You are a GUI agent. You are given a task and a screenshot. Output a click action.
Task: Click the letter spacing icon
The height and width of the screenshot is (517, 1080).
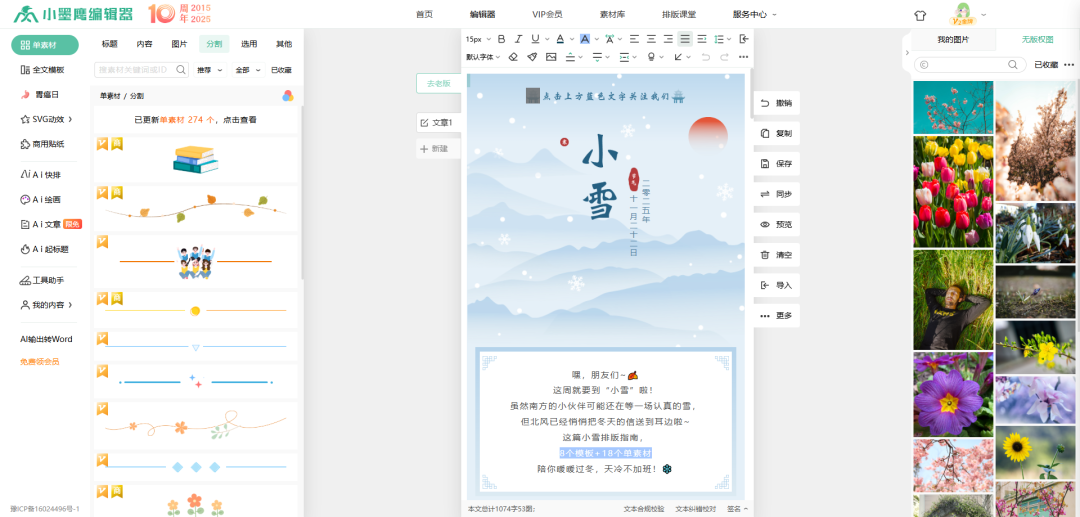[x=610, y=39]
